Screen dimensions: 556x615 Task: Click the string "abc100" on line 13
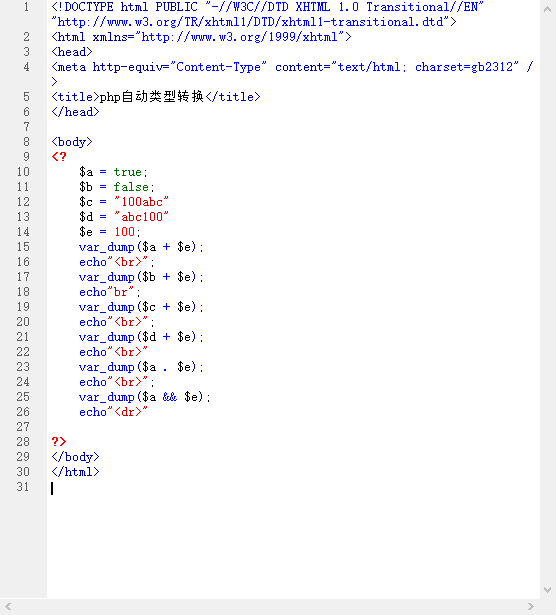click(142, 217)
